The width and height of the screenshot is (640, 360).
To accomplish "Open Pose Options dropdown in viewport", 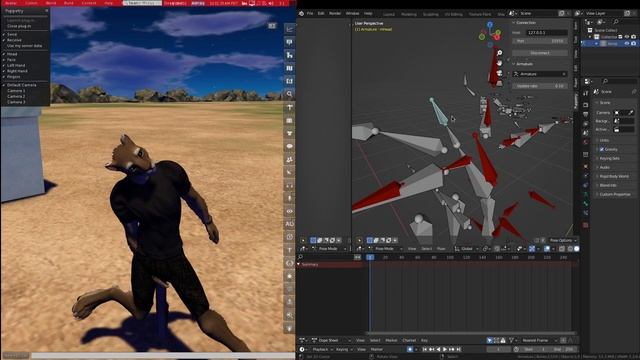I will [562, 240].
